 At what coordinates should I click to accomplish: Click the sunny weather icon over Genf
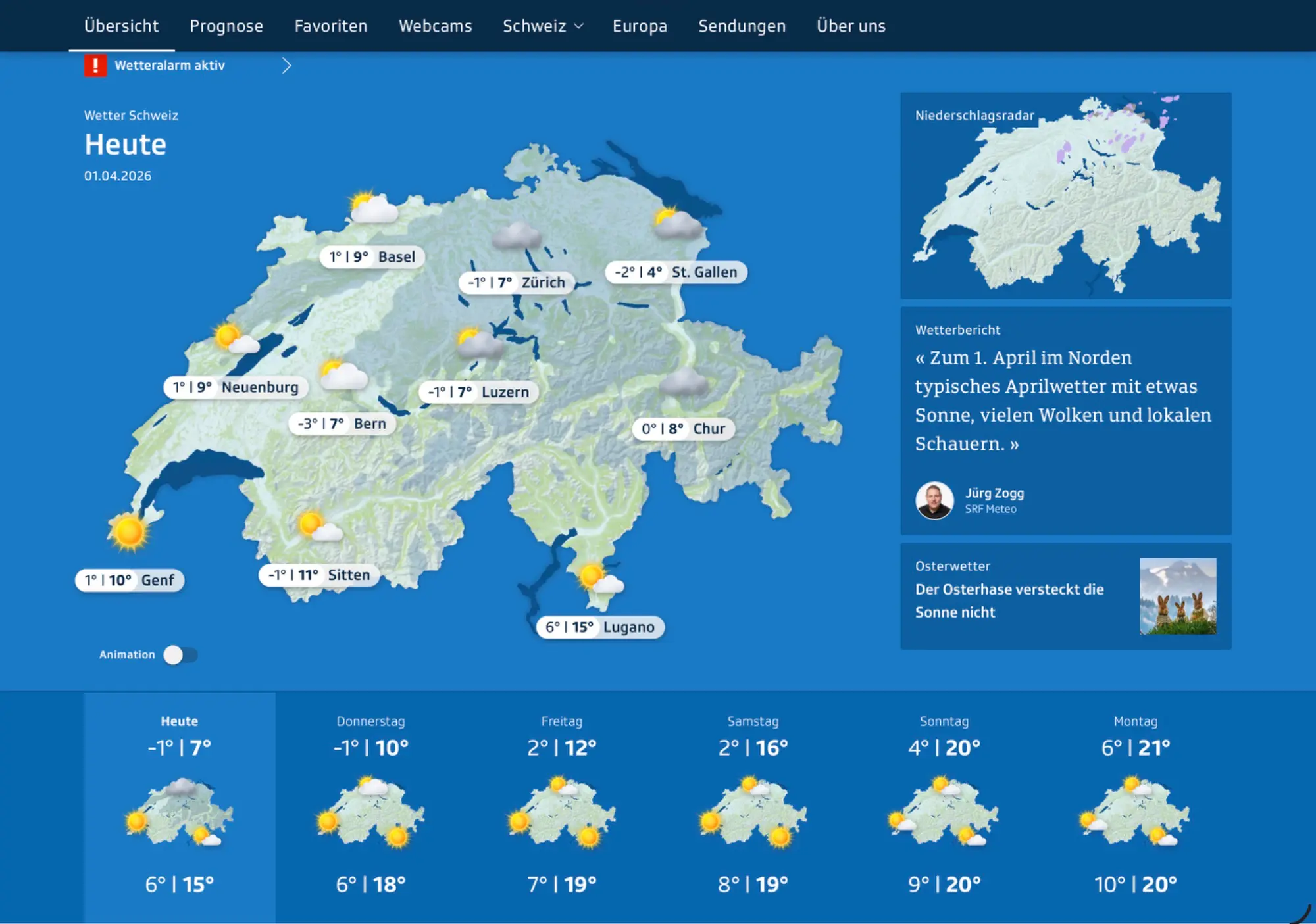pyautogui.click(x=128, y=531)
